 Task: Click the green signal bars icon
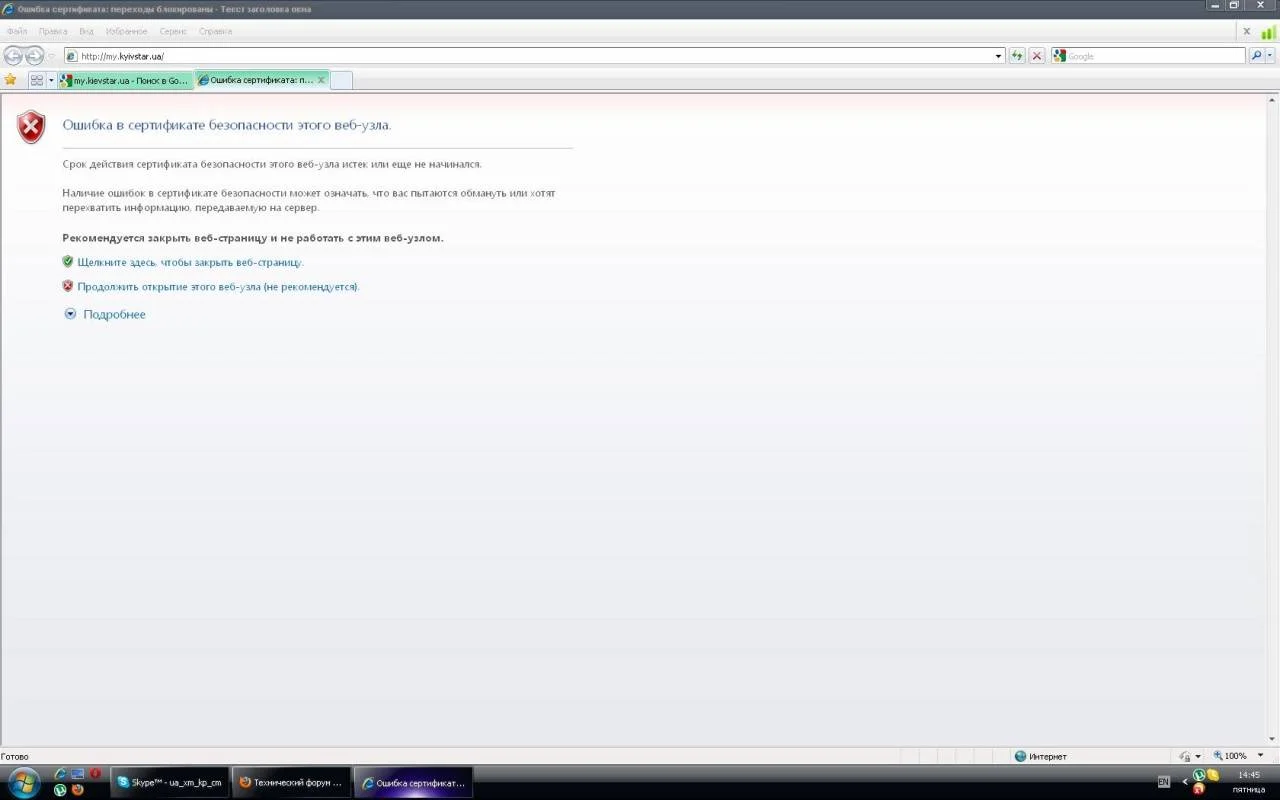click(x=1268, y=32)
